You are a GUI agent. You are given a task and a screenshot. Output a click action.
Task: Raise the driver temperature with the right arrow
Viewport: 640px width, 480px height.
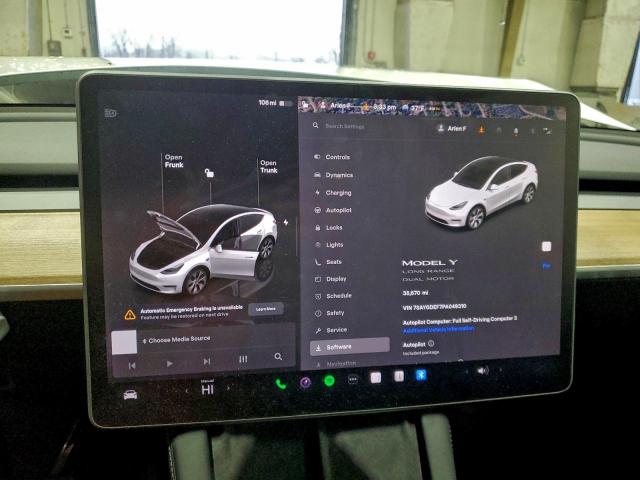[228, 388]
